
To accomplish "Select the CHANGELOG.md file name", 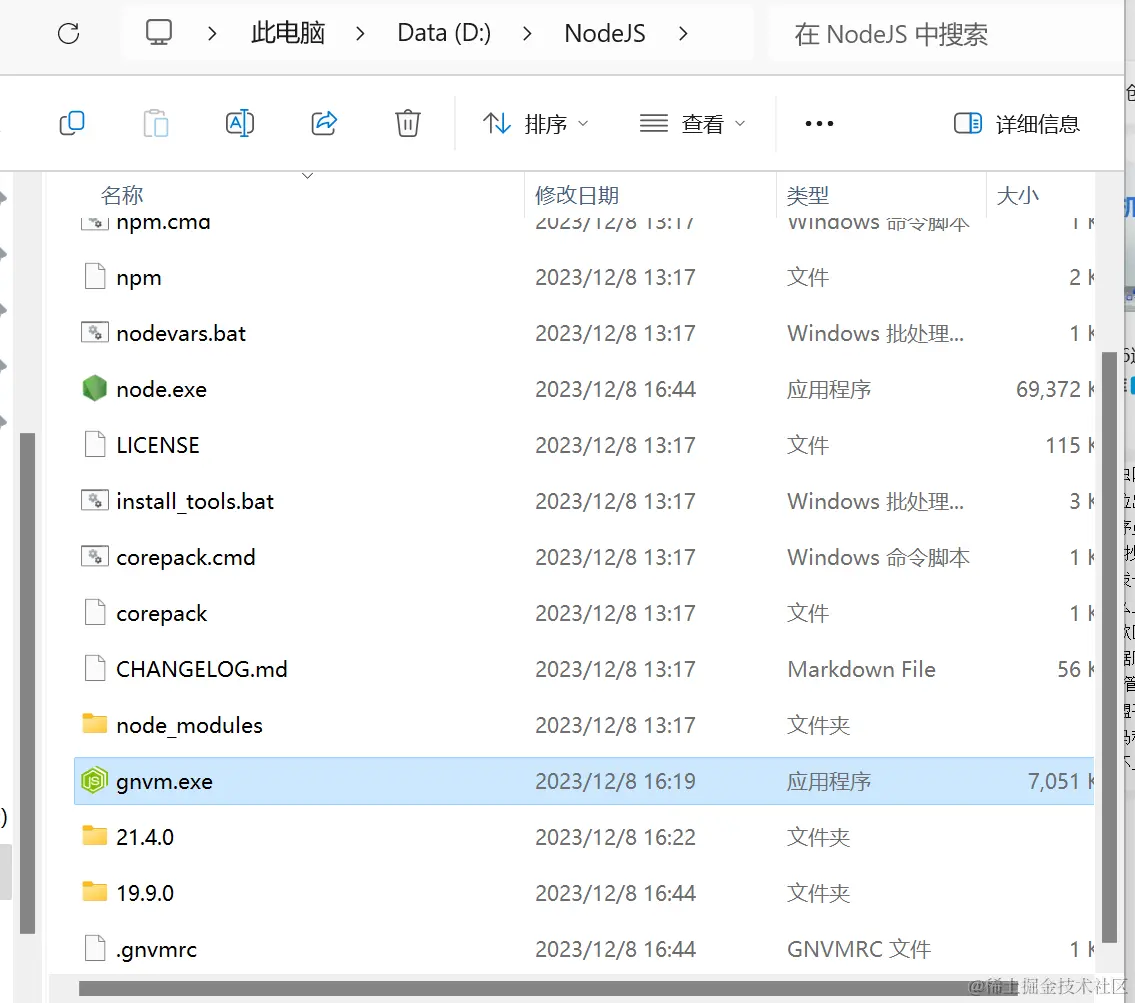I will coord(202,669).
